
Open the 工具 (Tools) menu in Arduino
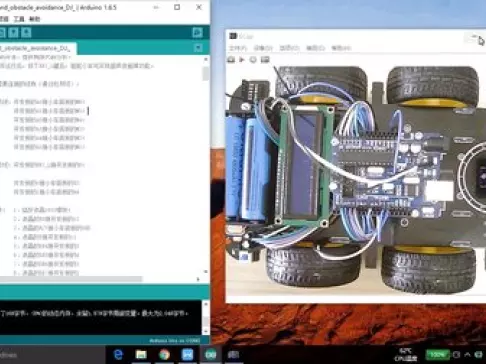pyautogui.click(x=19, y=19)
